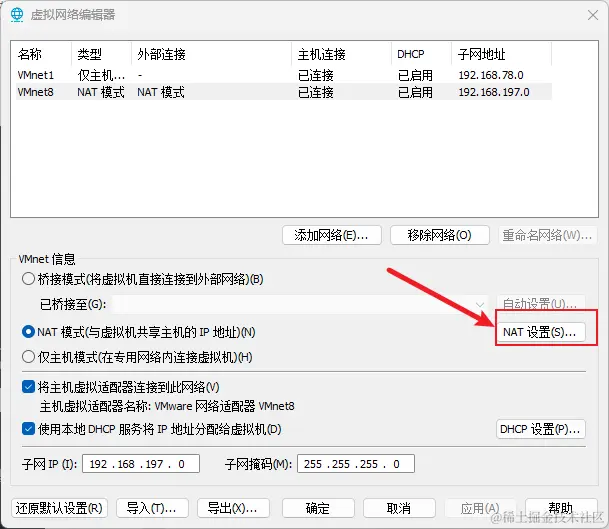
Task: Confirm with the 确定 button
Action: [x=318, y=508]
